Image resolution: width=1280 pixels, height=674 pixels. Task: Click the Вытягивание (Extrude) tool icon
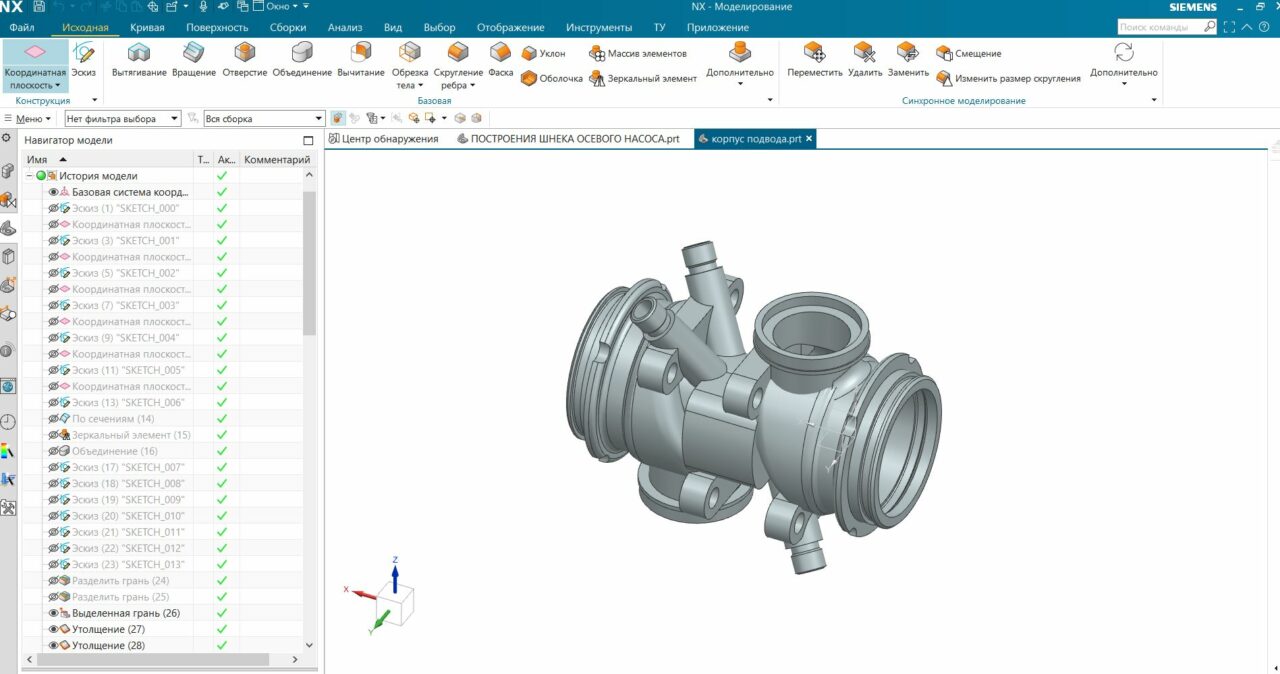(x=139, y=53)
